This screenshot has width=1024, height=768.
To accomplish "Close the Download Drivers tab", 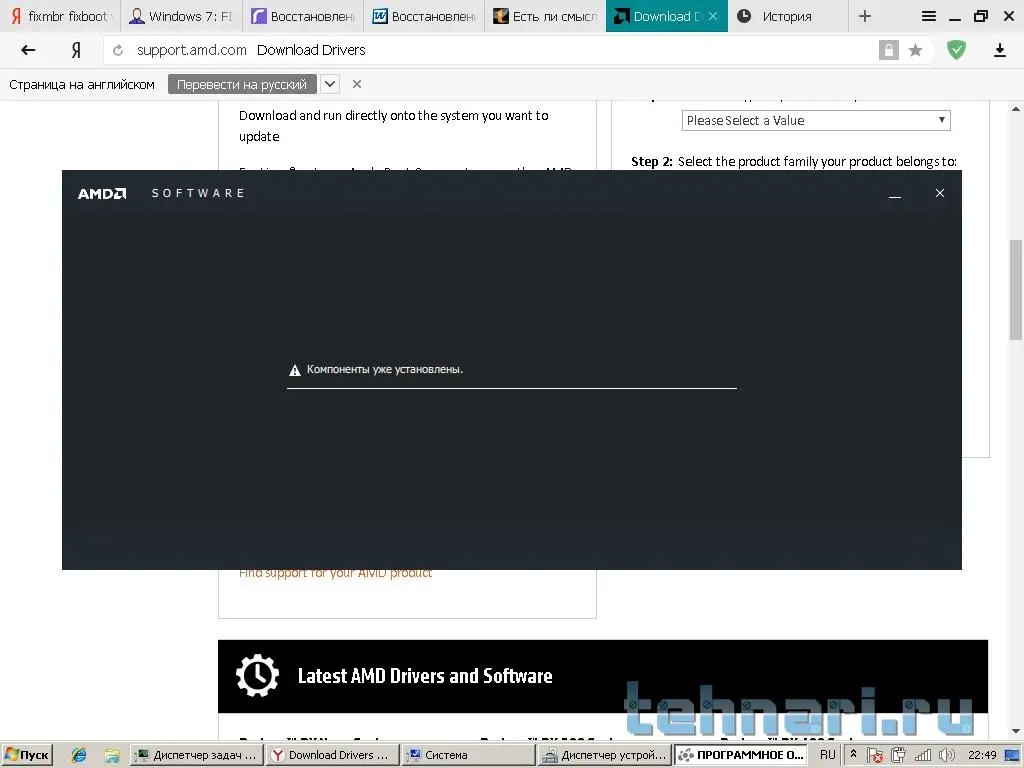I will (713, 16).
